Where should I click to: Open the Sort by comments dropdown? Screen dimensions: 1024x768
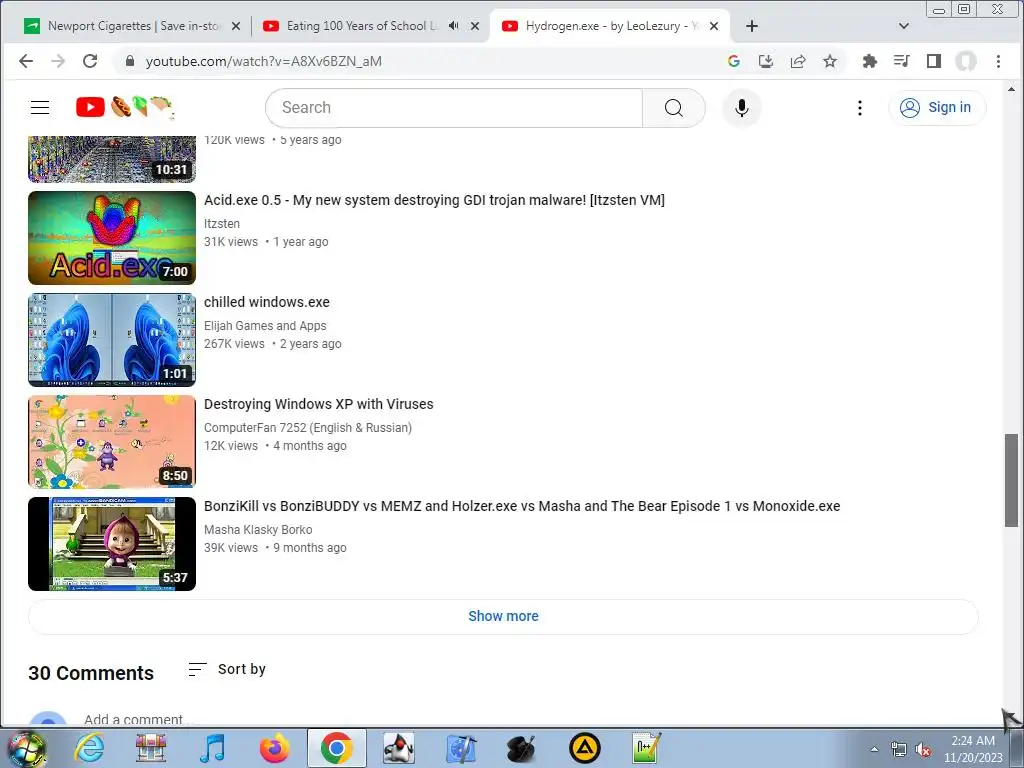227,669
